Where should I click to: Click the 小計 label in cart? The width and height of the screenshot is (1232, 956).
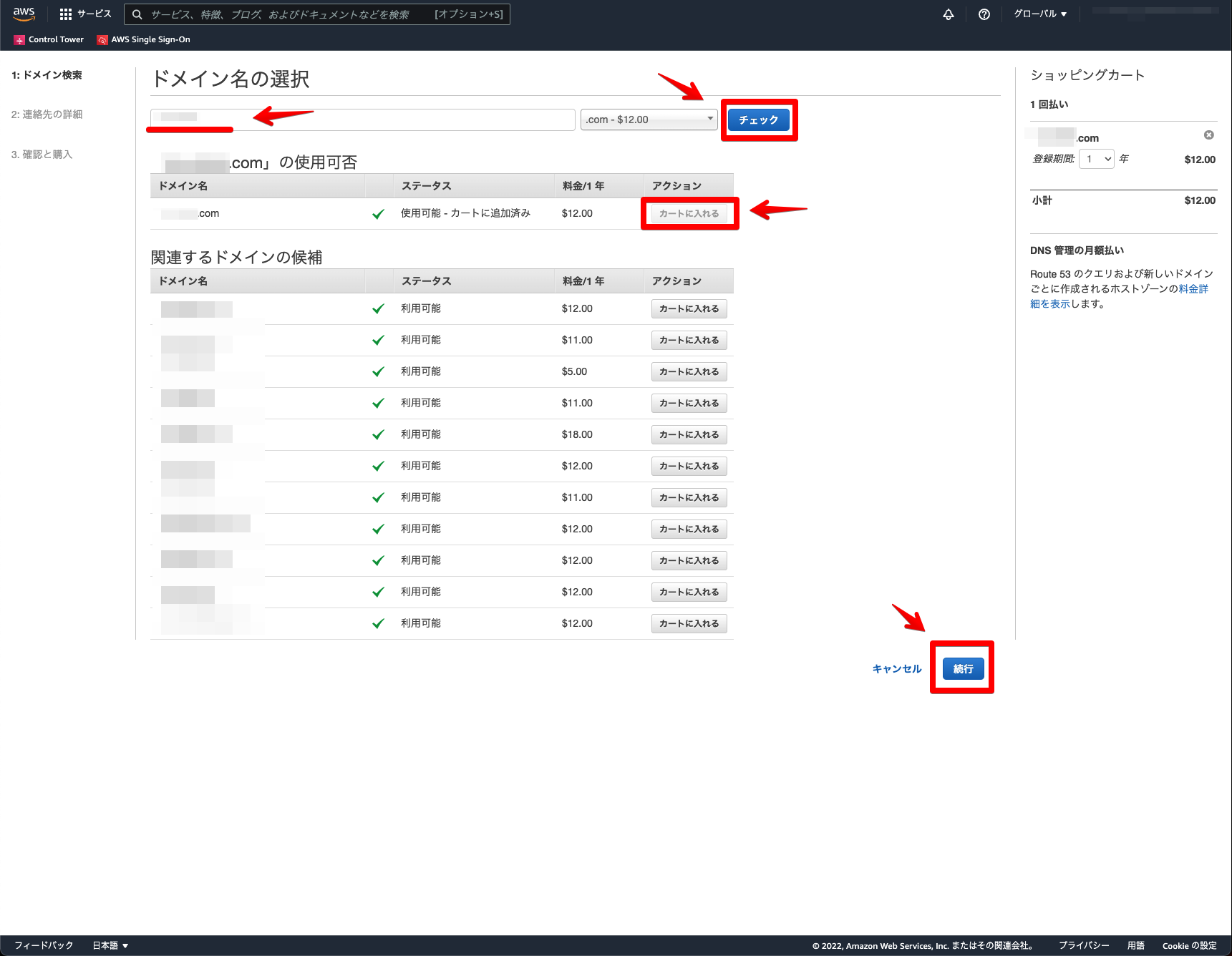pos(1042,200)
